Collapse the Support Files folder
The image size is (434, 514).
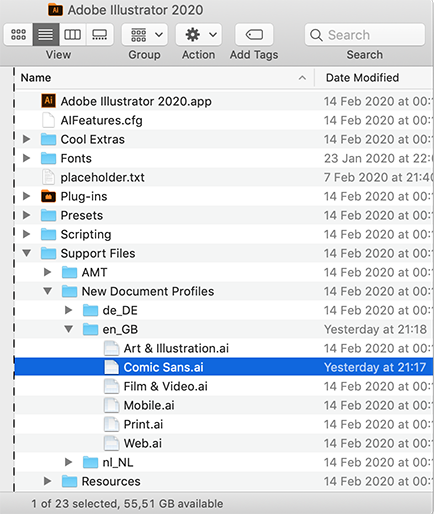point(27,253)
